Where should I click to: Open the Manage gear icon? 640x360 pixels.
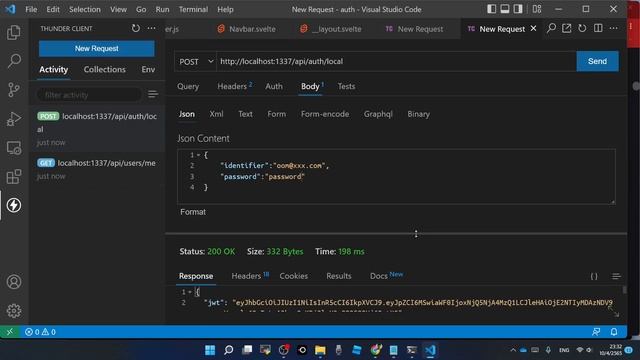tap(14, 311)
